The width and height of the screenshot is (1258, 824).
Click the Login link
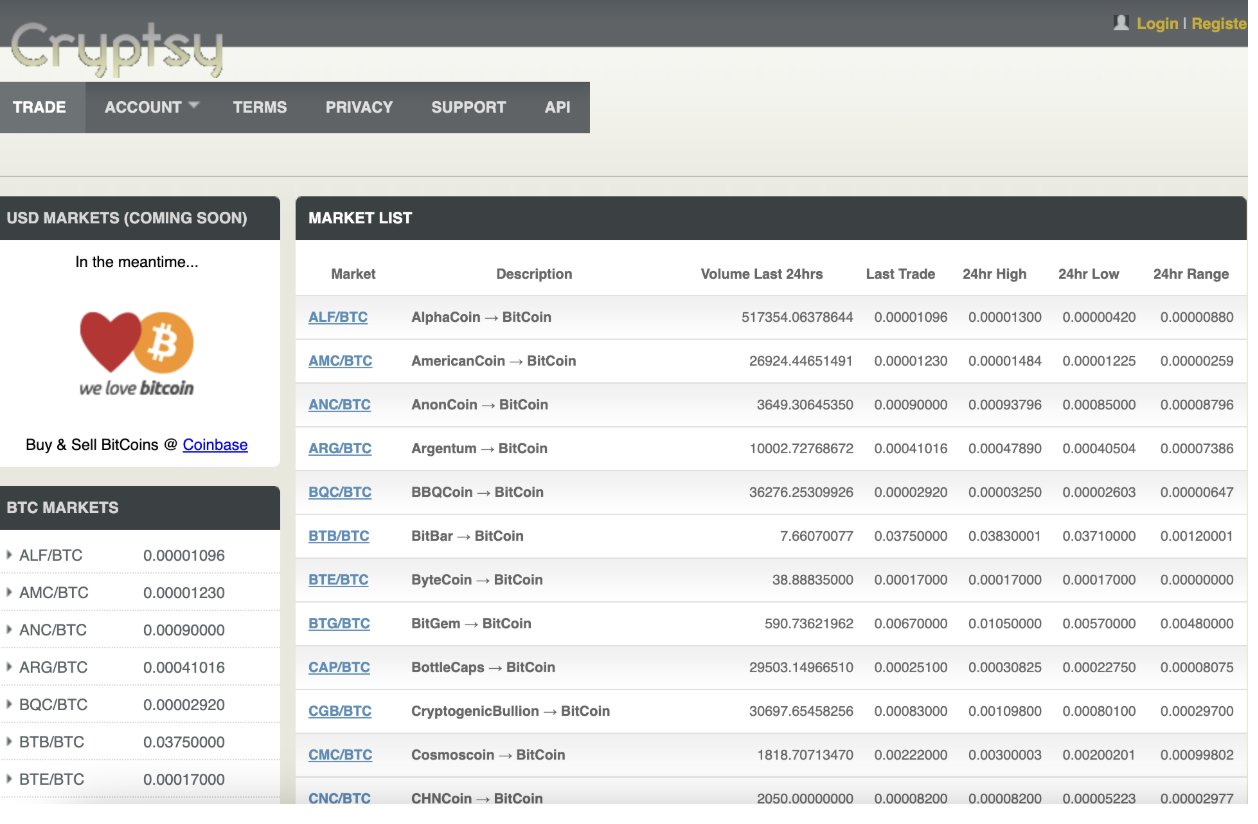click(1157, 23)
